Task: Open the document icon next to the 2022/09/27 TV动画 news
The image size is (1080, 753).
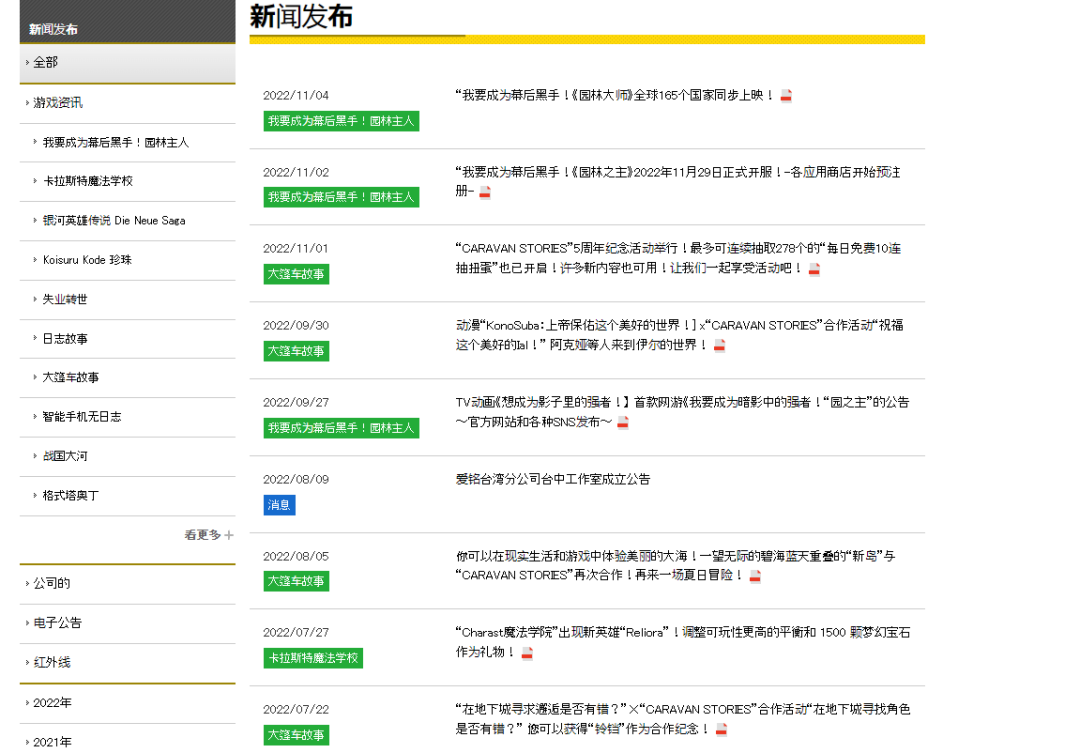Action: [x=621, y=422]
